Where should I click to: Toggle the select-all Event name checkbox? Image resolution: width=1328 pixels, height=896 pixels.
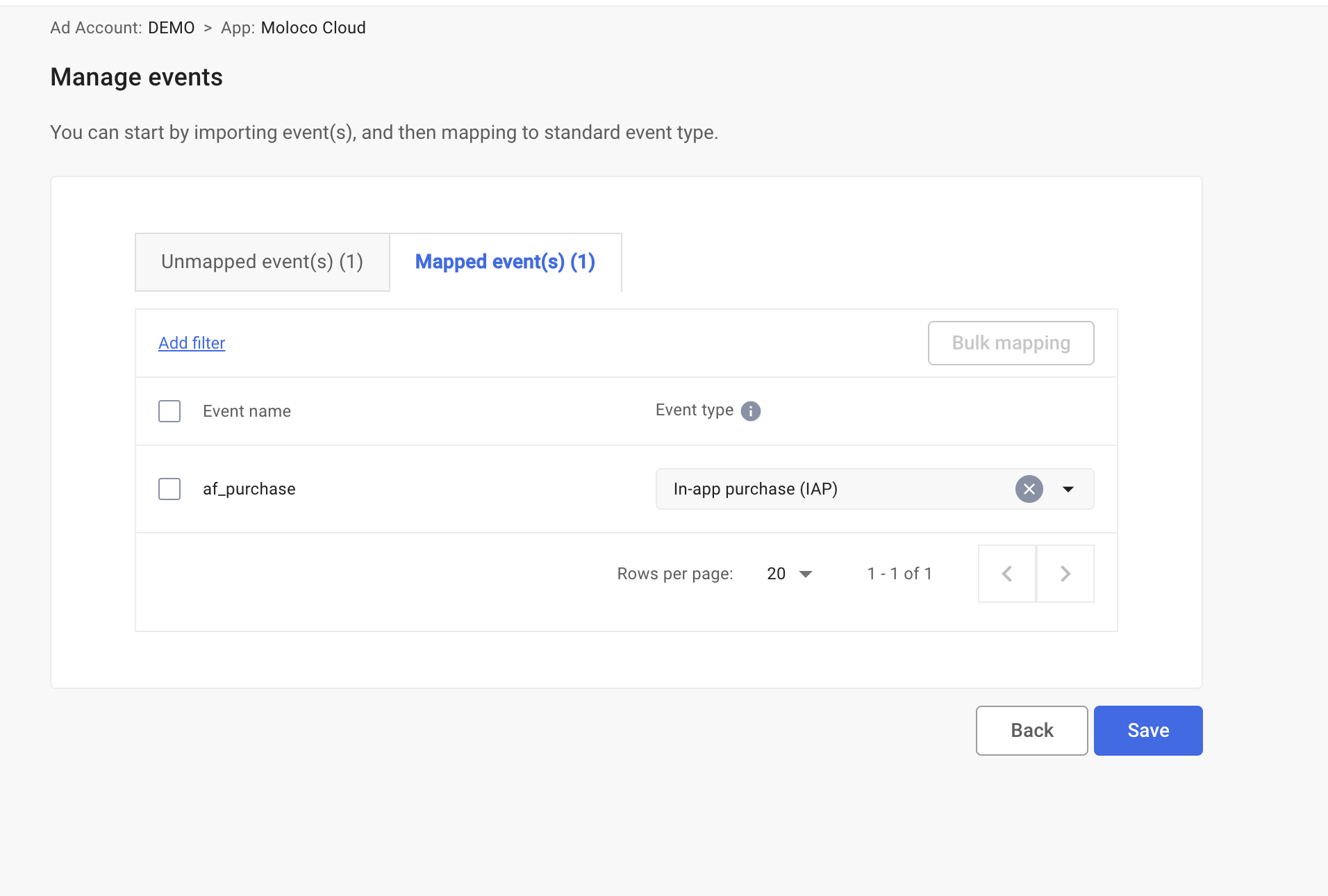pyautogui.click(x=169, y=411)
